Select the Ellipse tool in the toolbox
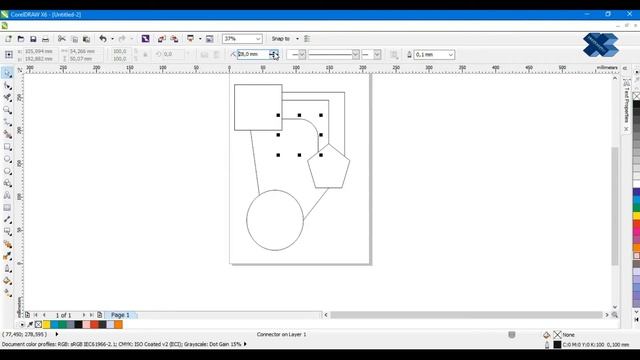Image resolution: width=640 pixels, height=360 pixels. [x=7, y=159]
